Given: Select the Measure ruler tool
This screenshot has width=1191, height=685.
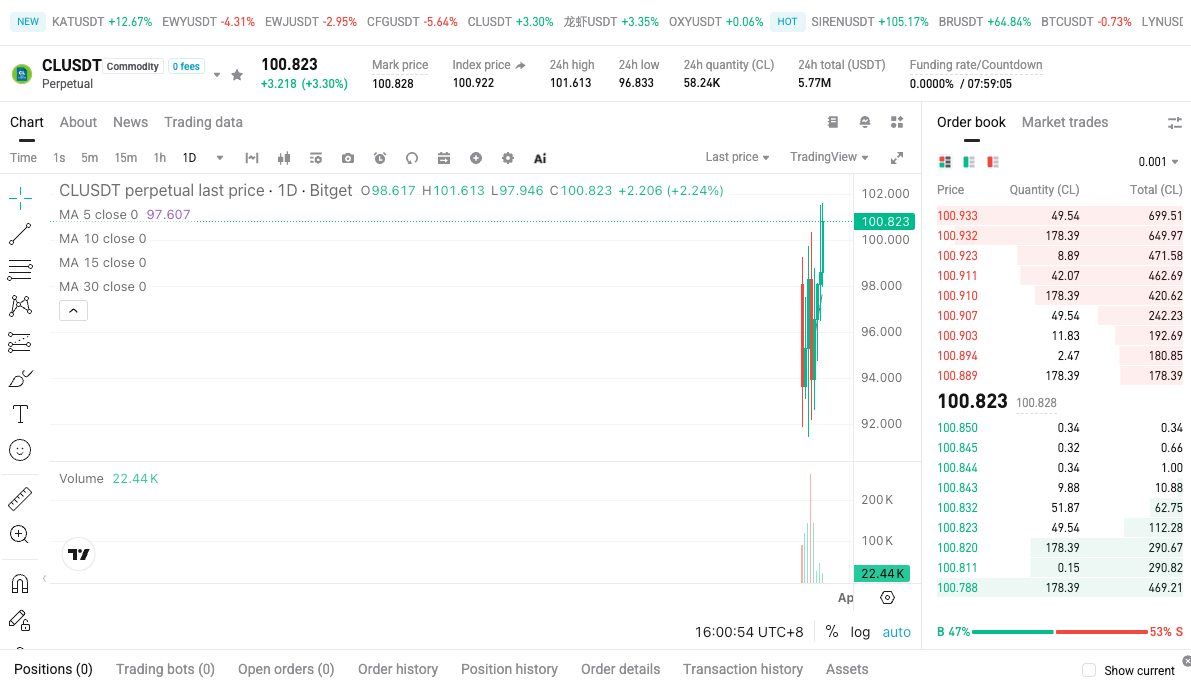Looking at the screenshot, I should [19, 498].
